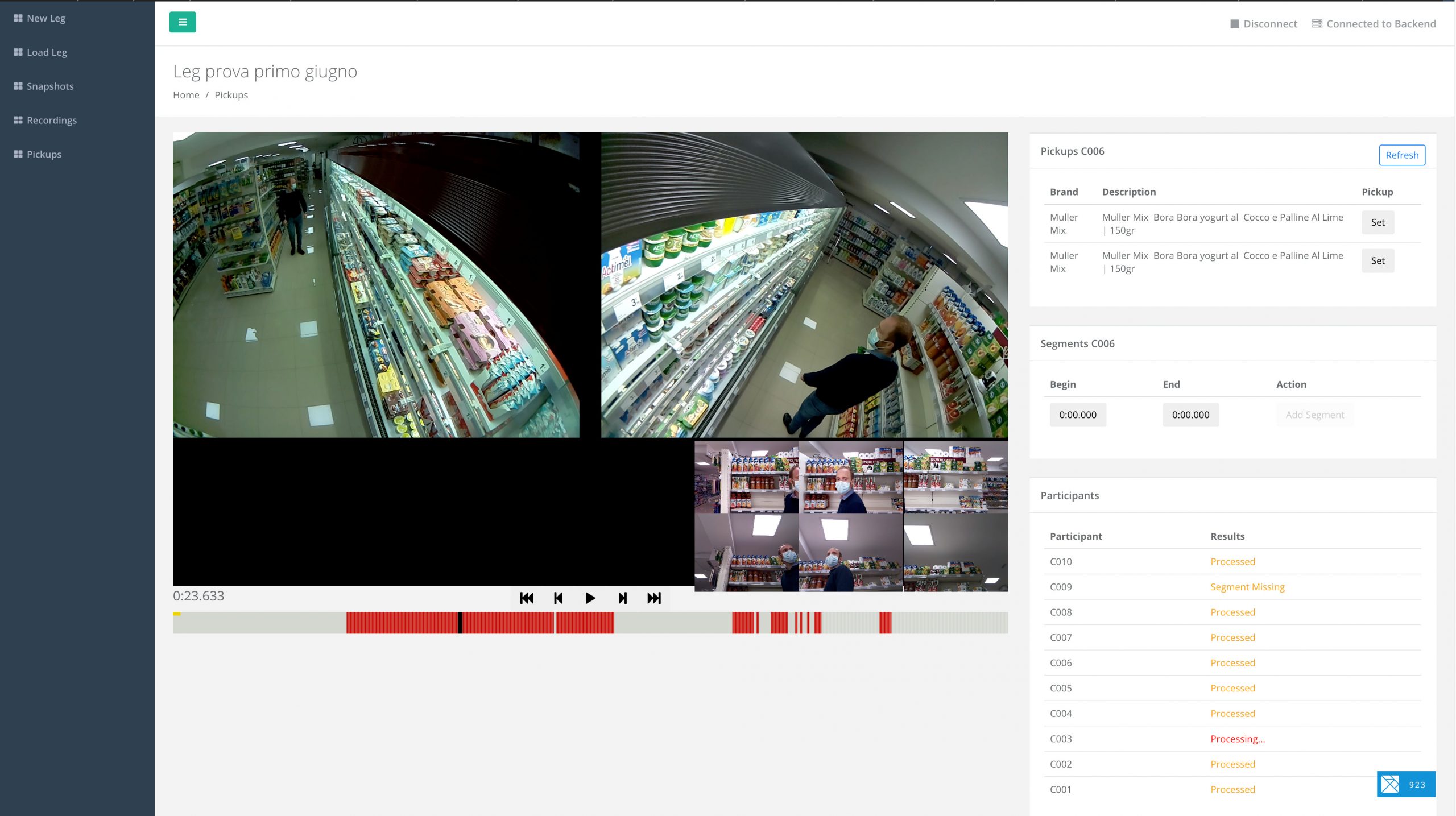
Task: Select participant C008 row
Action: tap(1232, 612)
